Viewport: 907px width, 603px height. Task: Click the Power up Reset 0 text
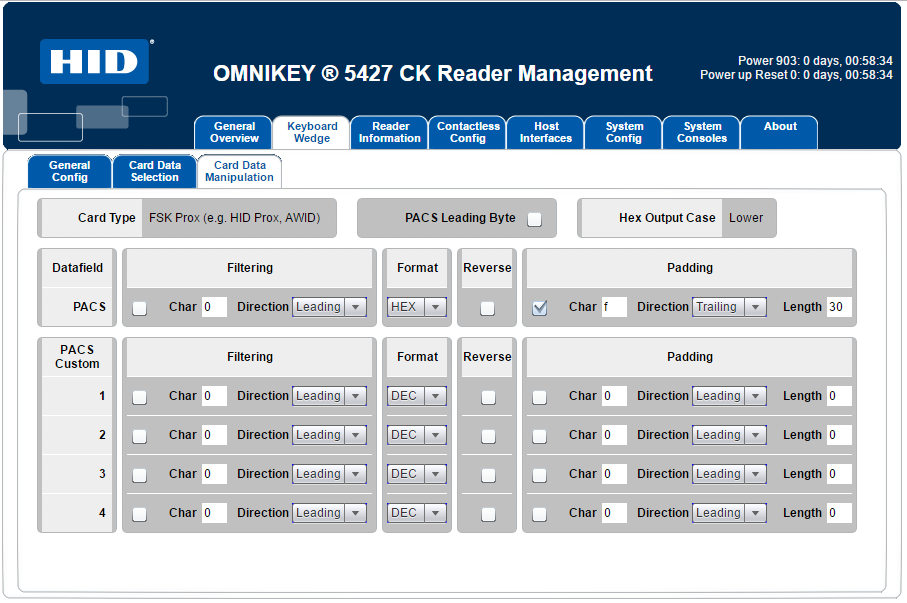point(797,75)
